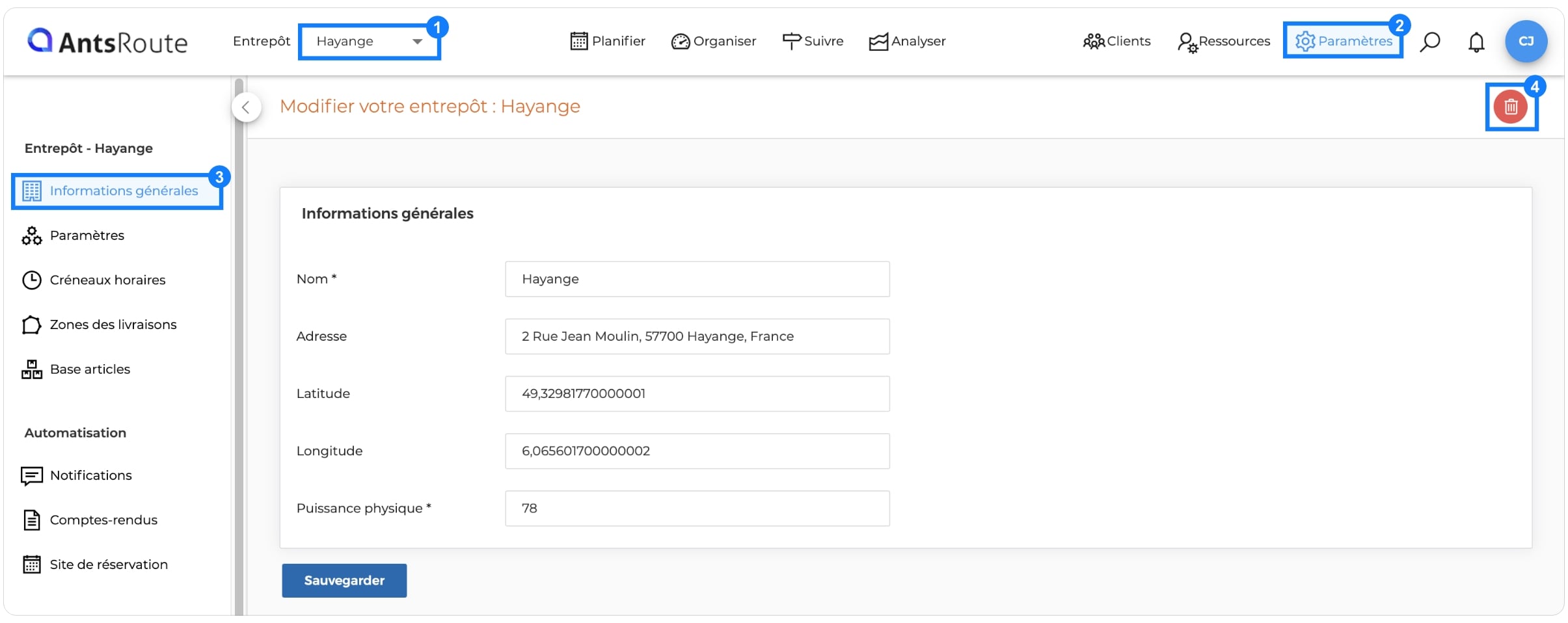
Task: Open the search magnifier
Action: (1429, 42)
